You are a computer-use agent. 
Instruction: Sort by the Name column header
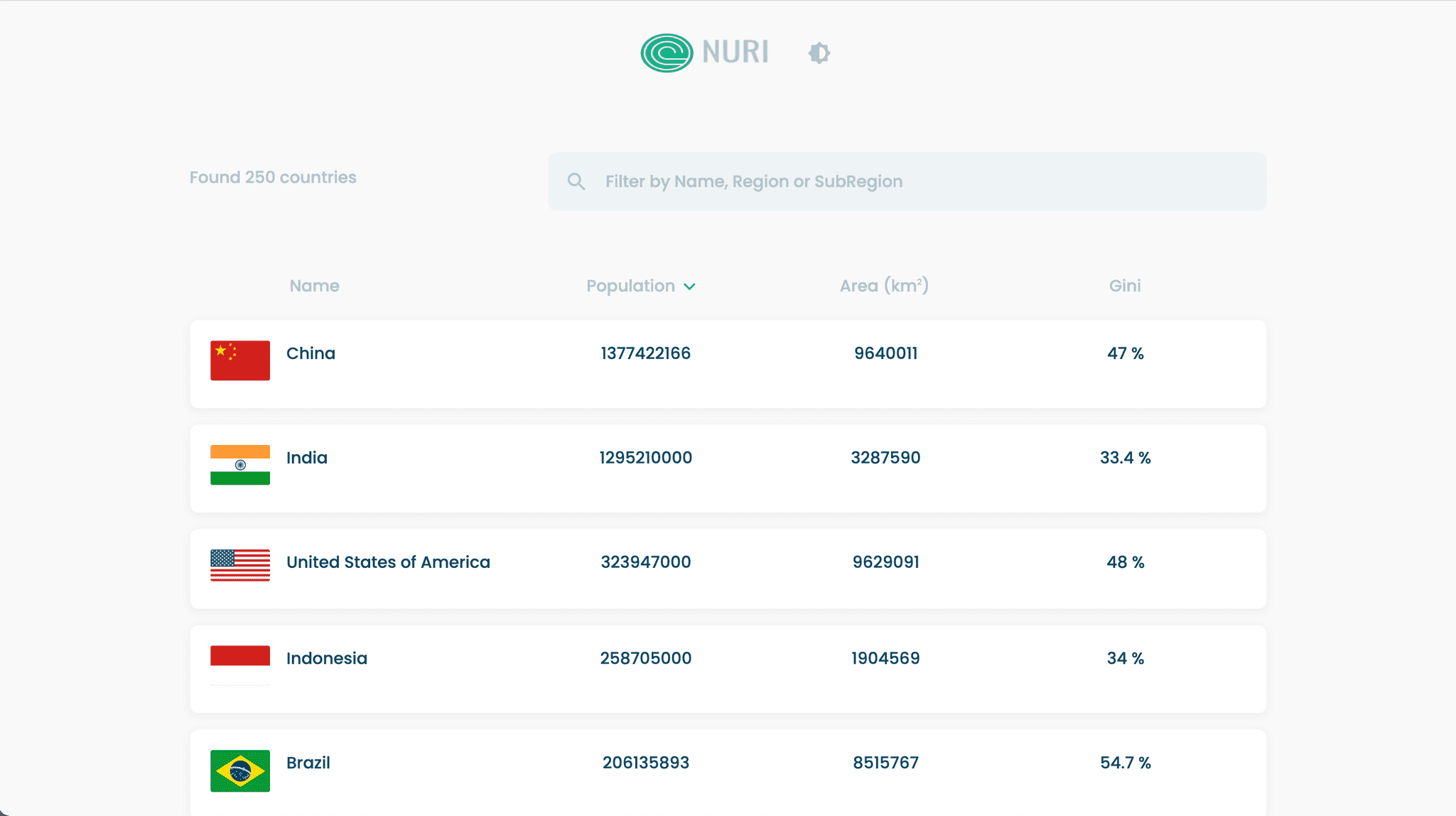[314, 286]
